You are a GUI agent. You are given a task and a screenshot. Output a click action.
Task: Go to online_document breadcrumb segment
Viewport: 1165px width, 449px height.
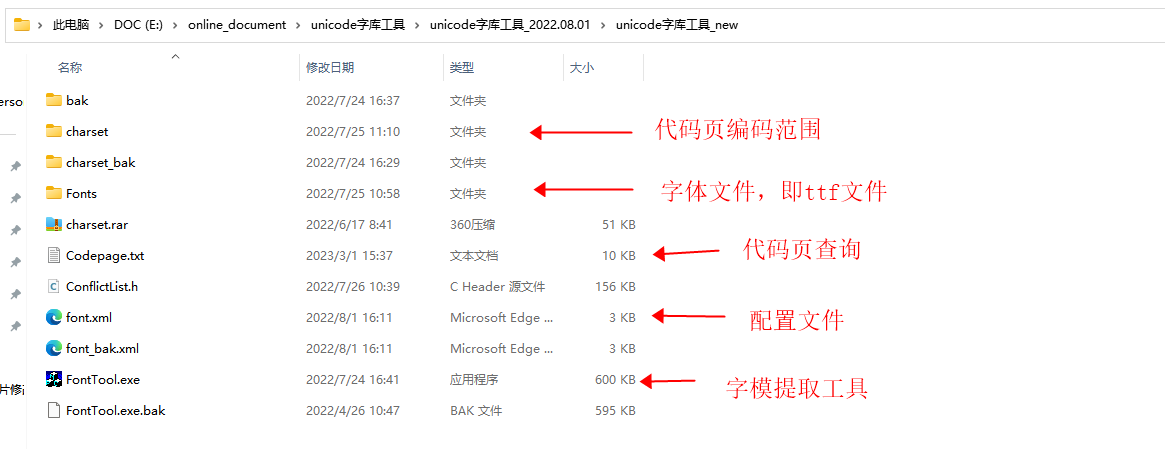click(x=237, y=25)
